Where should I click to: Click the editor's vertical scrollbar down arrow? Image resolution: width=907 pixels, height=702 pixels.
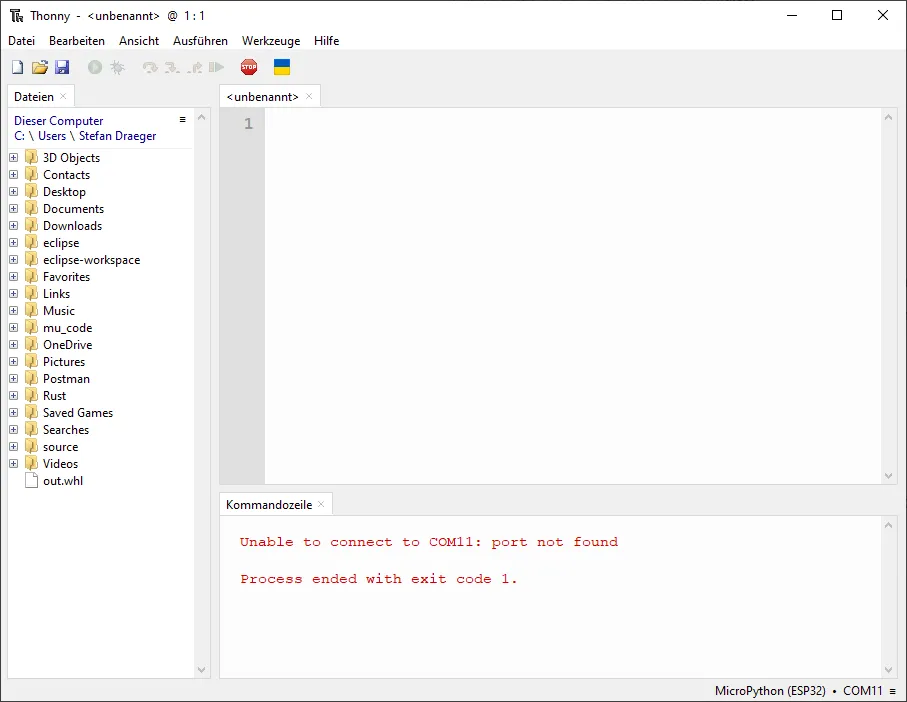[890, 476]
